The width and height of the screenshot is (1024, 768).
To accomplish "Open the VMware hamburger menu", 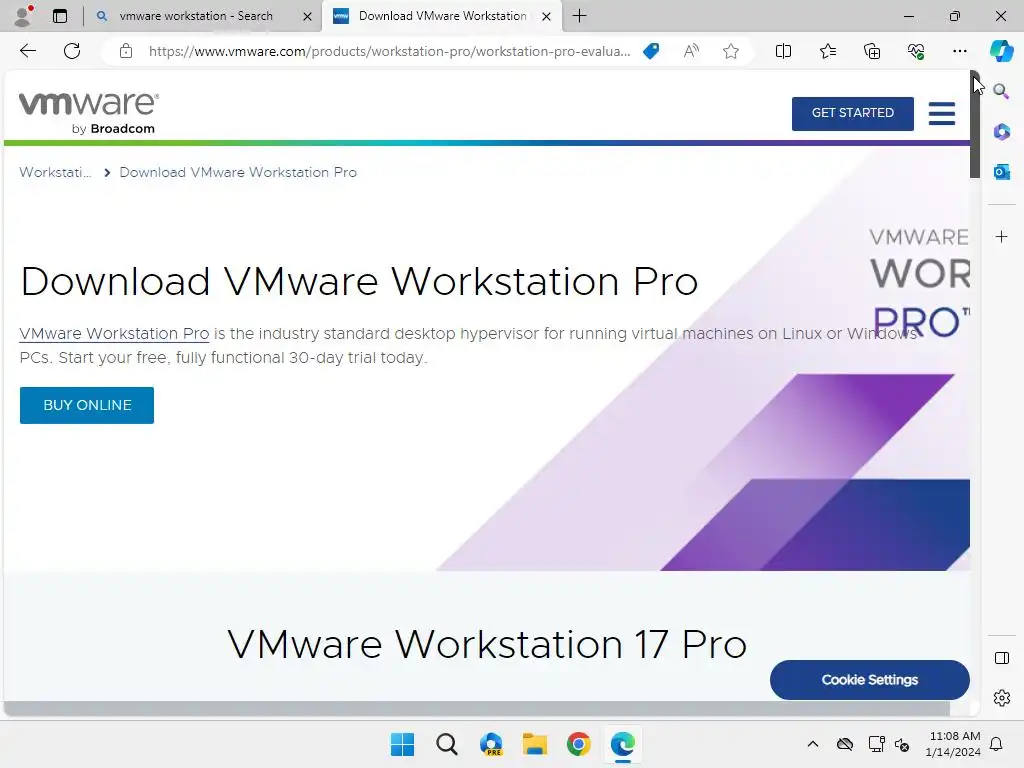I will coord(942,113).
